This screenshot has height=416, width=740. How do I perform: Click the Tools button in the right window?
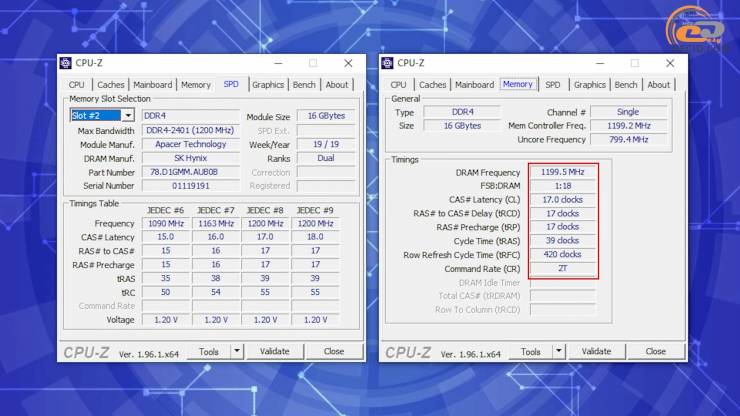[530, 352]
